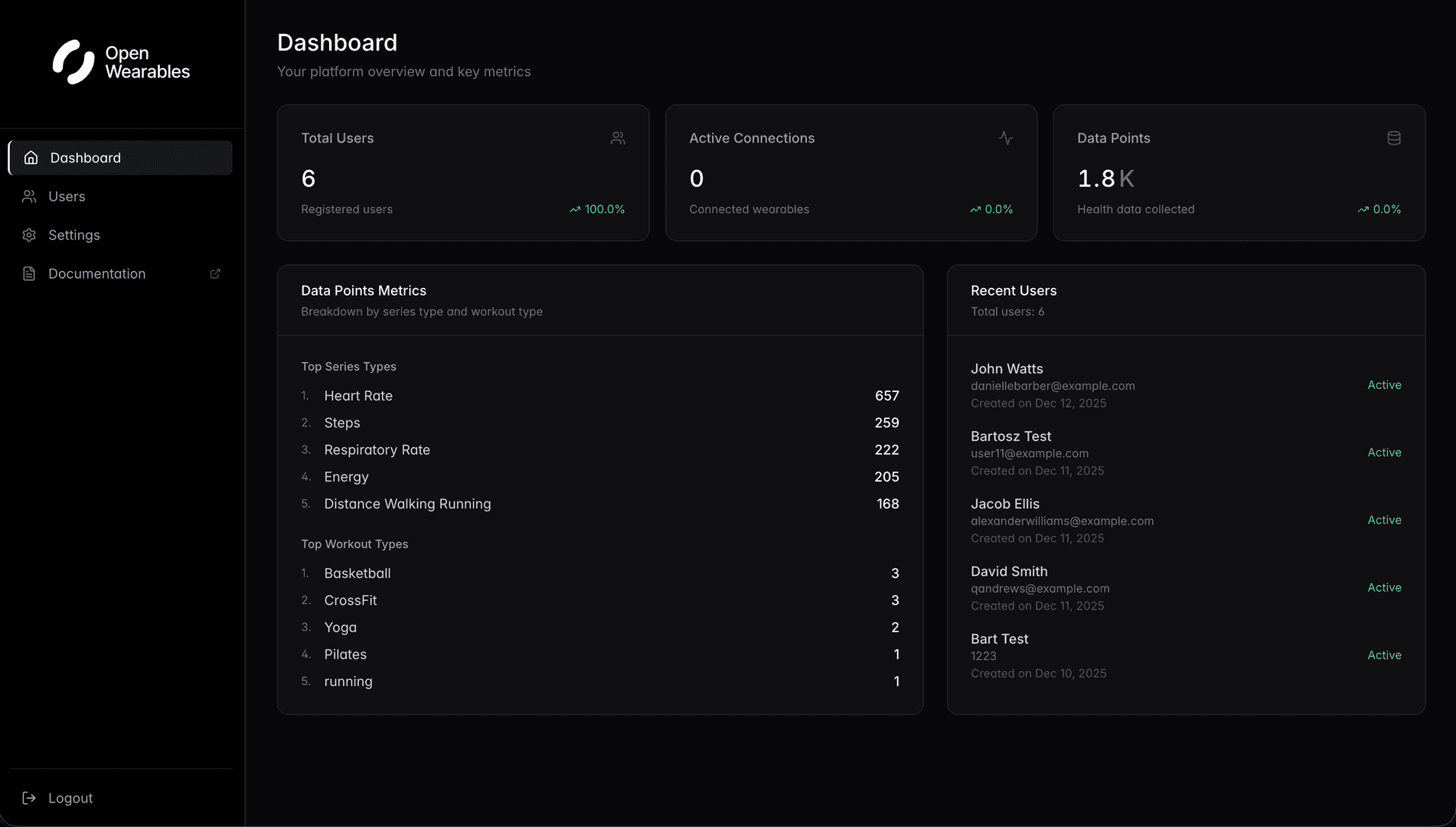Screen dimensions: 1456x827
Task: Click the Active status for David Smith
Action: tap(1384, 587)
